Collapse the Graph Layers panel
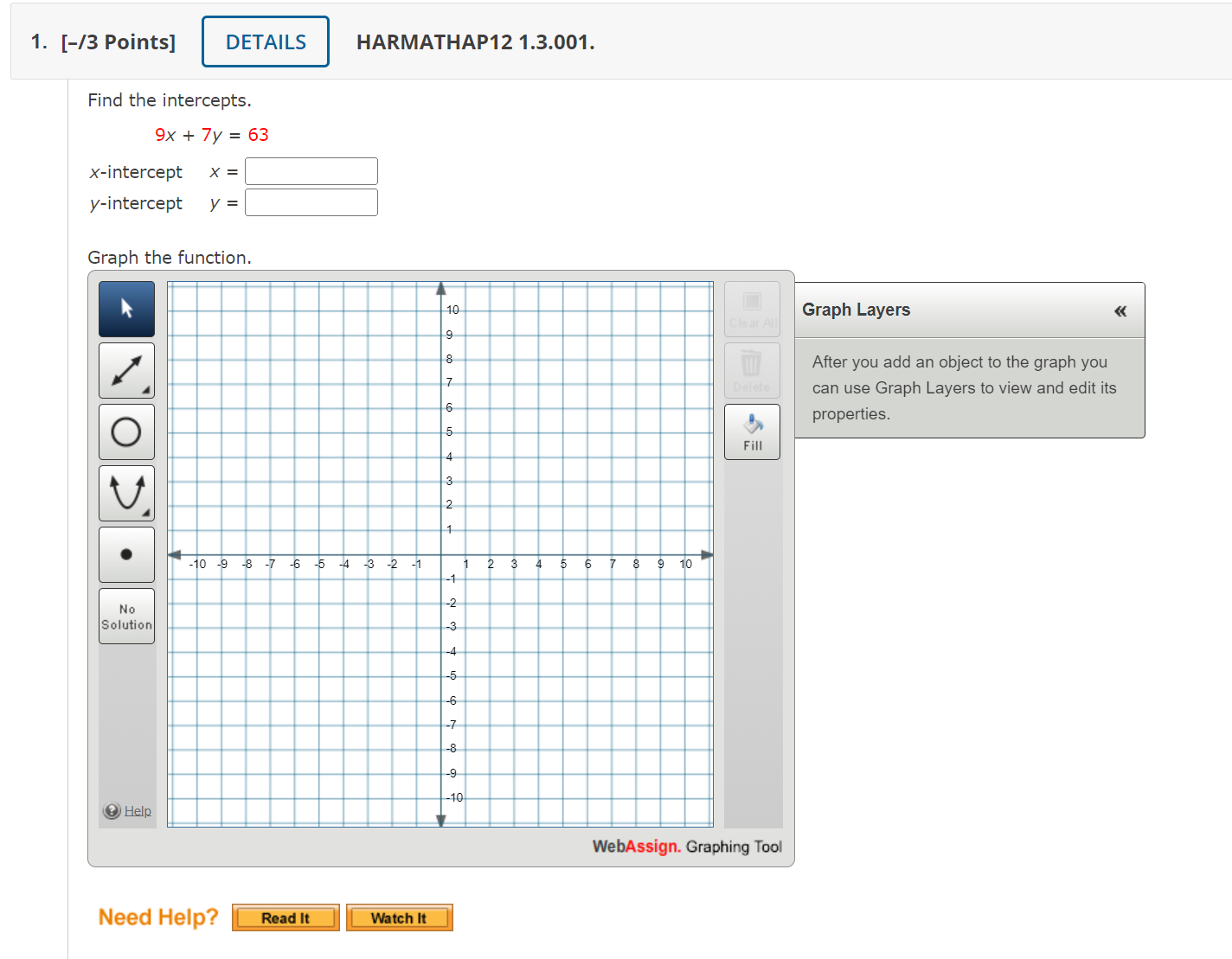The image size is (1232, 959). coord(1120,310)
